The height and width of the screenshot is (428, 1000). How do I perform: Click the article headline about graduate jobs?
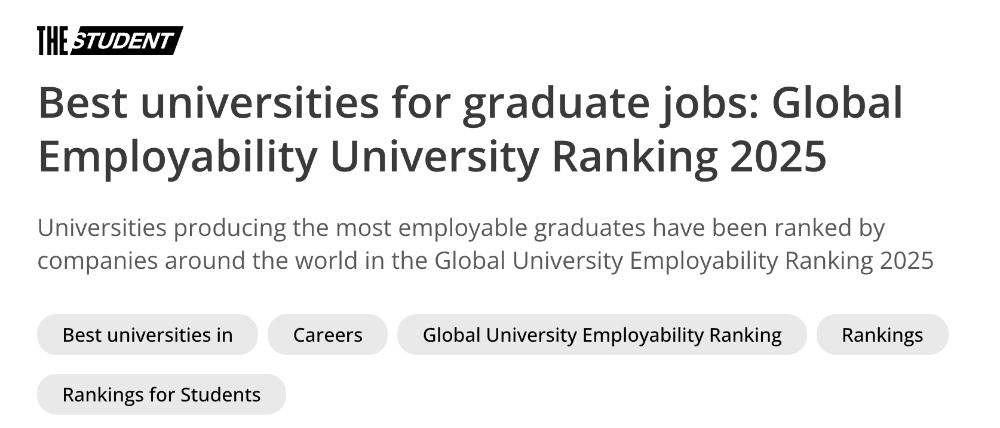pyautogui.click(x=471, y=130)
